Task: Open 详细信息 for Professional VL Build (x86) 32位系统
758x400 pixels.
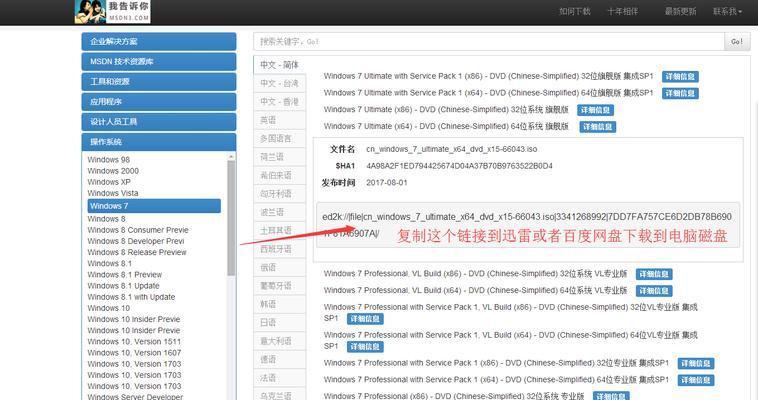Action: (654, 274)
